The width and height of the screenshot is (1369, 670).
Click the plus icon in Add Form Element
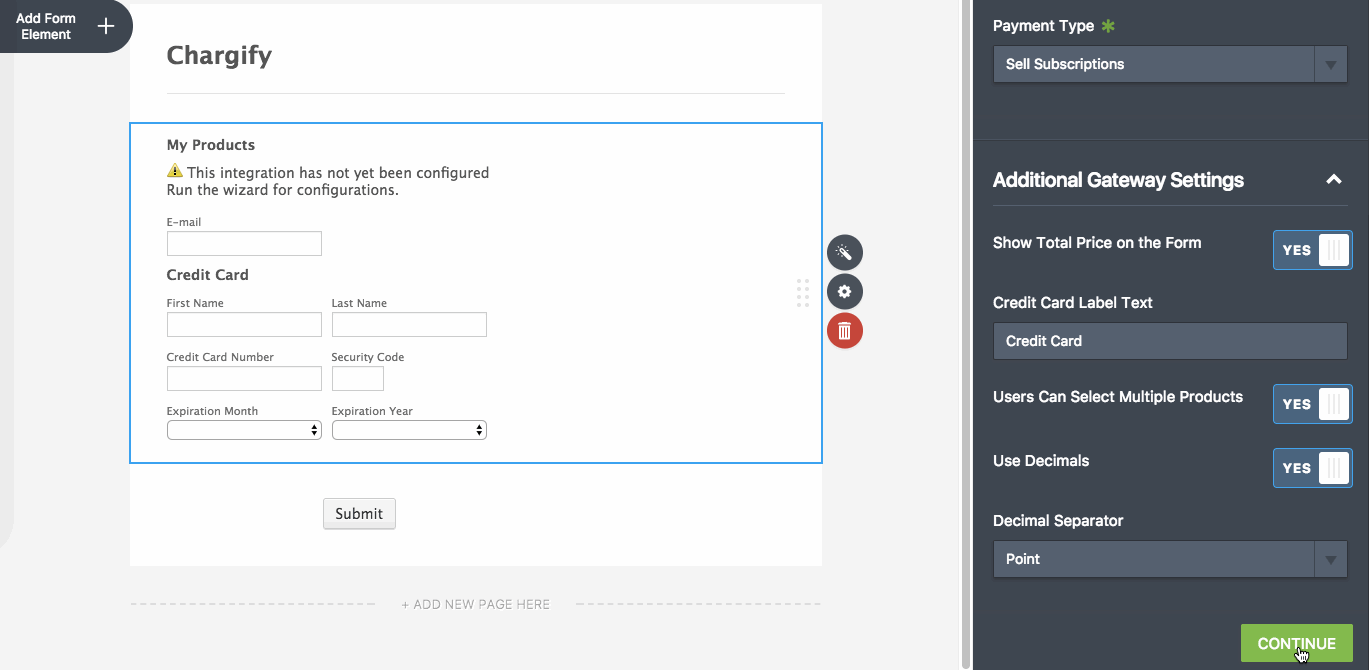tap(105, 26)
